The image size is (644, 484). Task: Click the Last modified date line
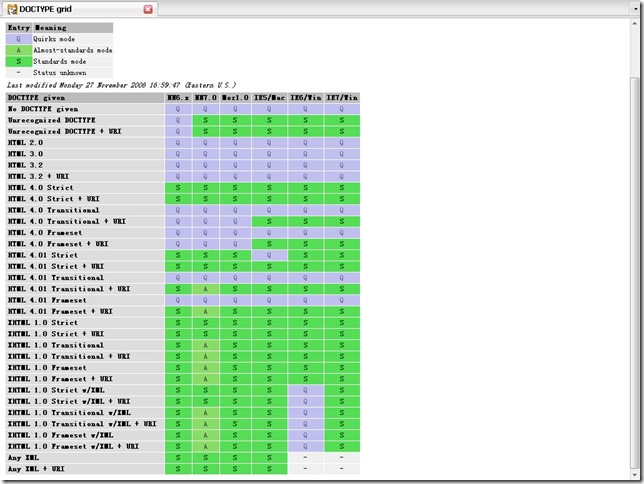(x=121, y=85)
